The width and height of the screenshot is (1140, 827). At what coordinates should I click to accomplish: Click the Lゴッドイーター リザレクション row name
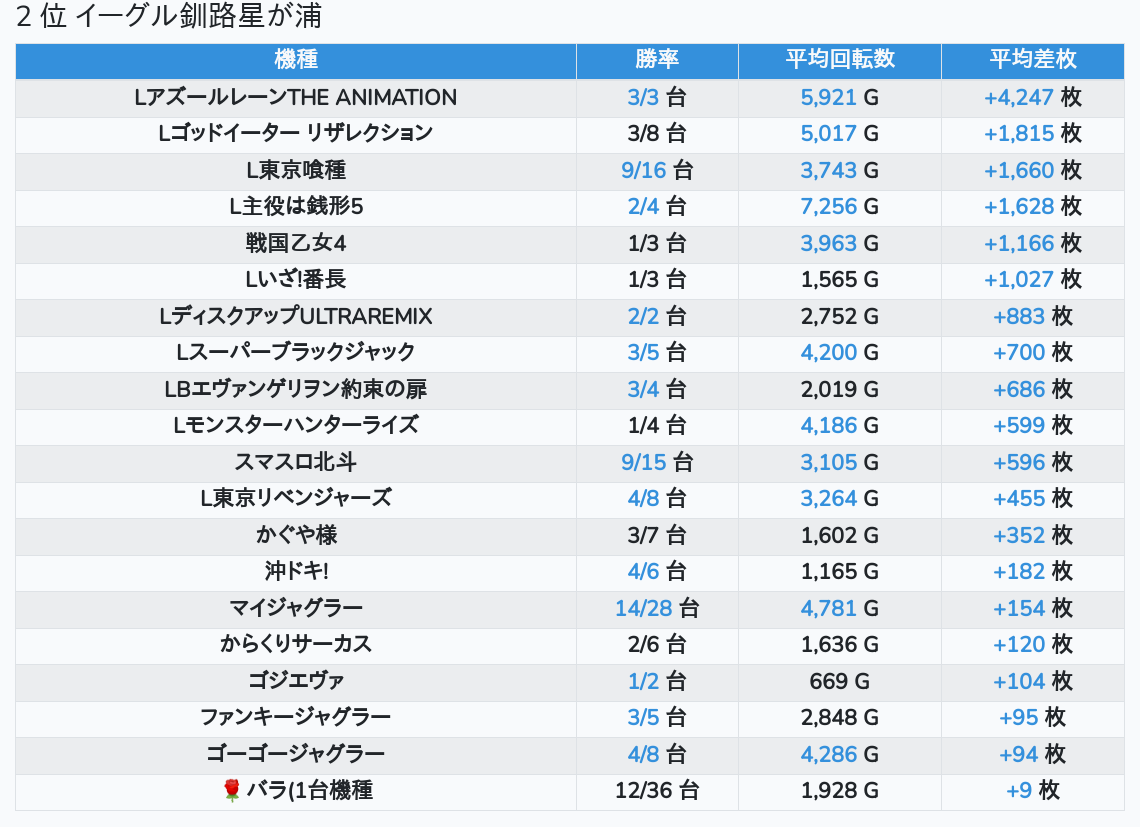tap(296, 134)
